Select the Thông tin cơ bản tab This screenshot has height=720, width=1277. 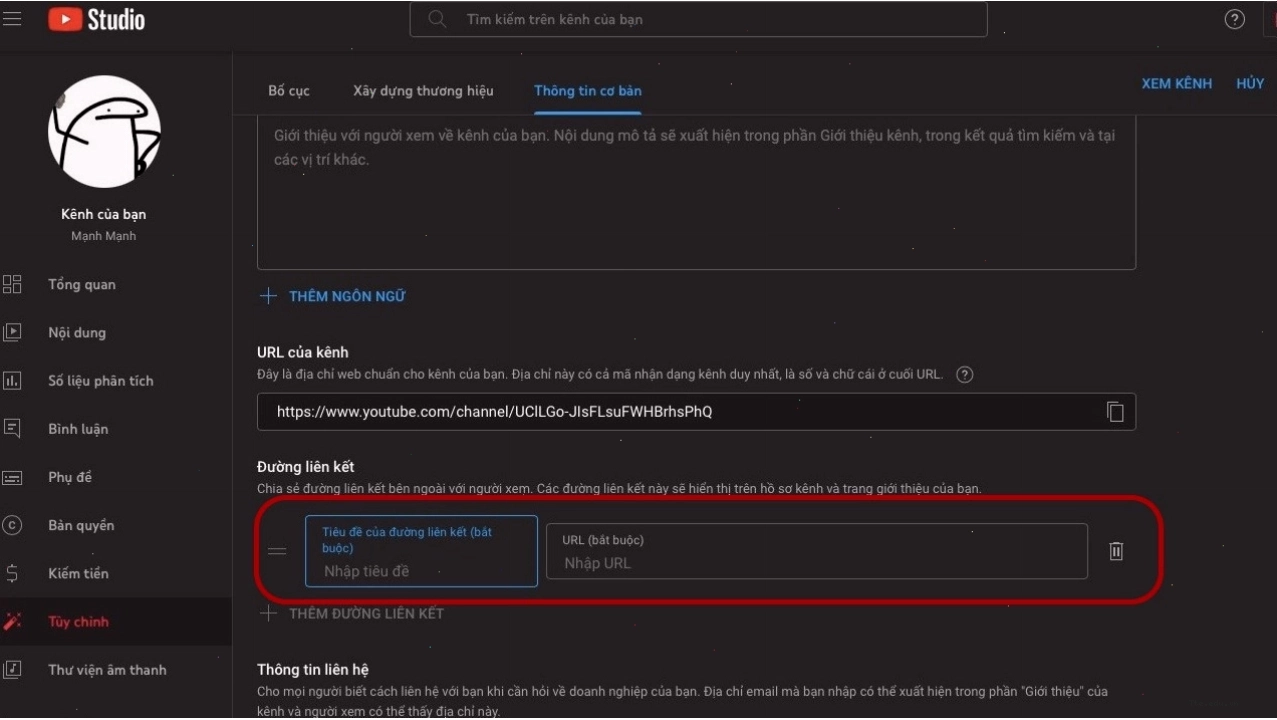(588, 90)
